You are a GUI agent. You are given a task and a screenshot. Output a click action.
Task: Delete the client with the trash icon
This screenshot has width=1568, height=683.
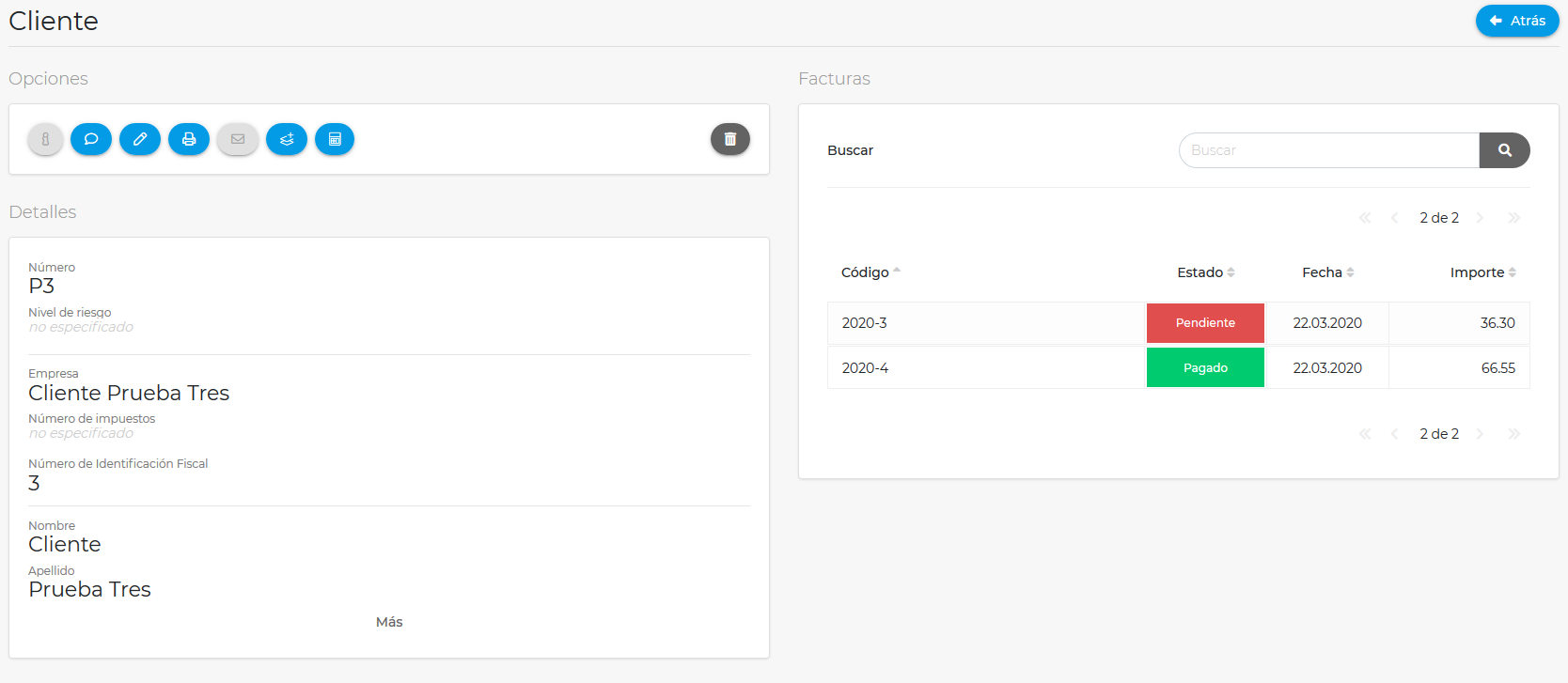point(730,139)
